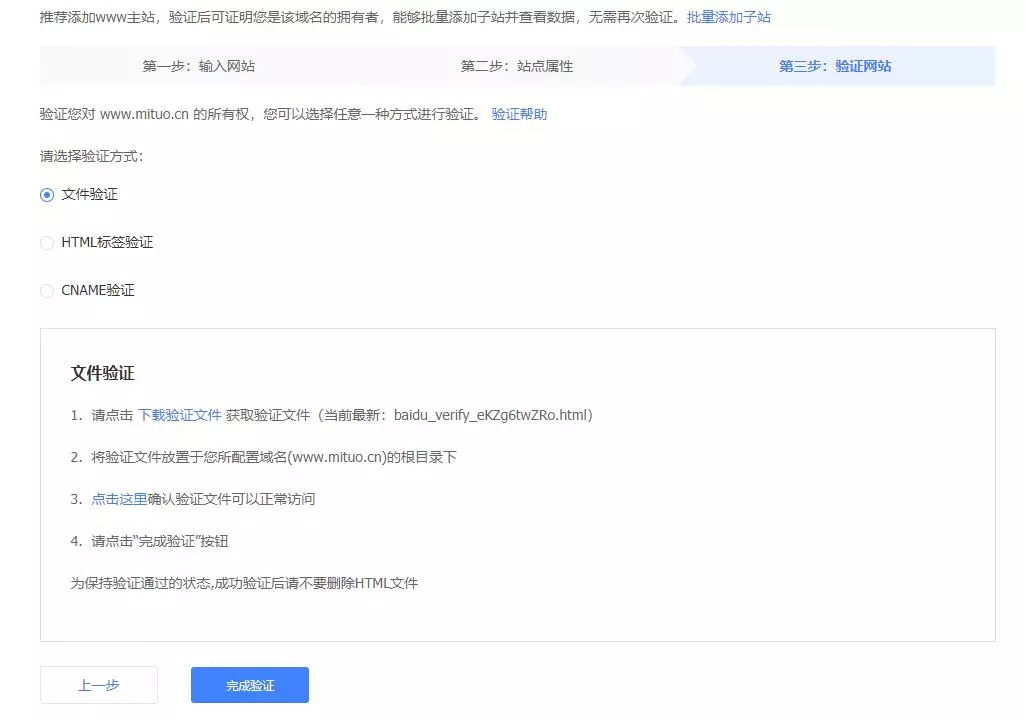The image size is (1025, 719).
Task: Switch to the CNAME验证 radio option
Action: [47, 291]
